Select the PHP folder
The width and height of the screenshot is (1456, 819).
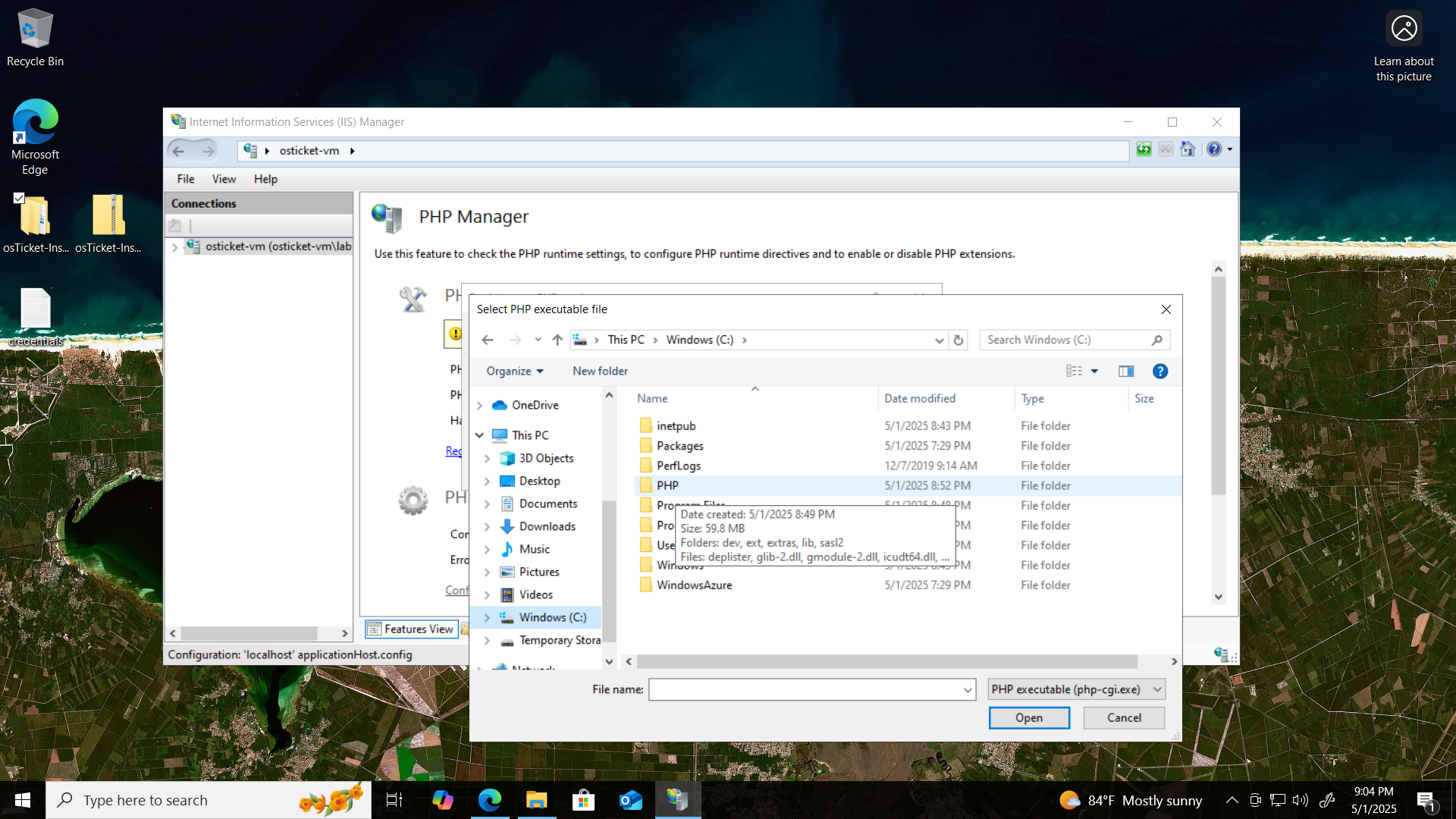coord(667,485)
